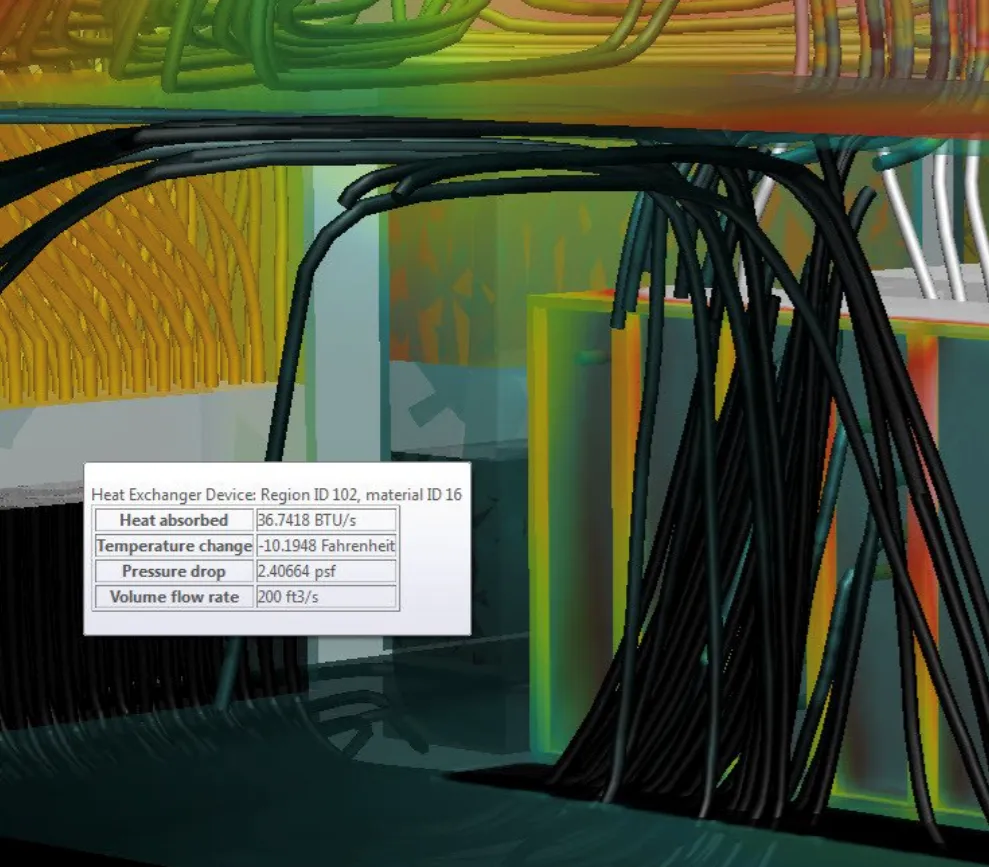Pick the yellow edge of the equipment cabinet

coord(543,450)
